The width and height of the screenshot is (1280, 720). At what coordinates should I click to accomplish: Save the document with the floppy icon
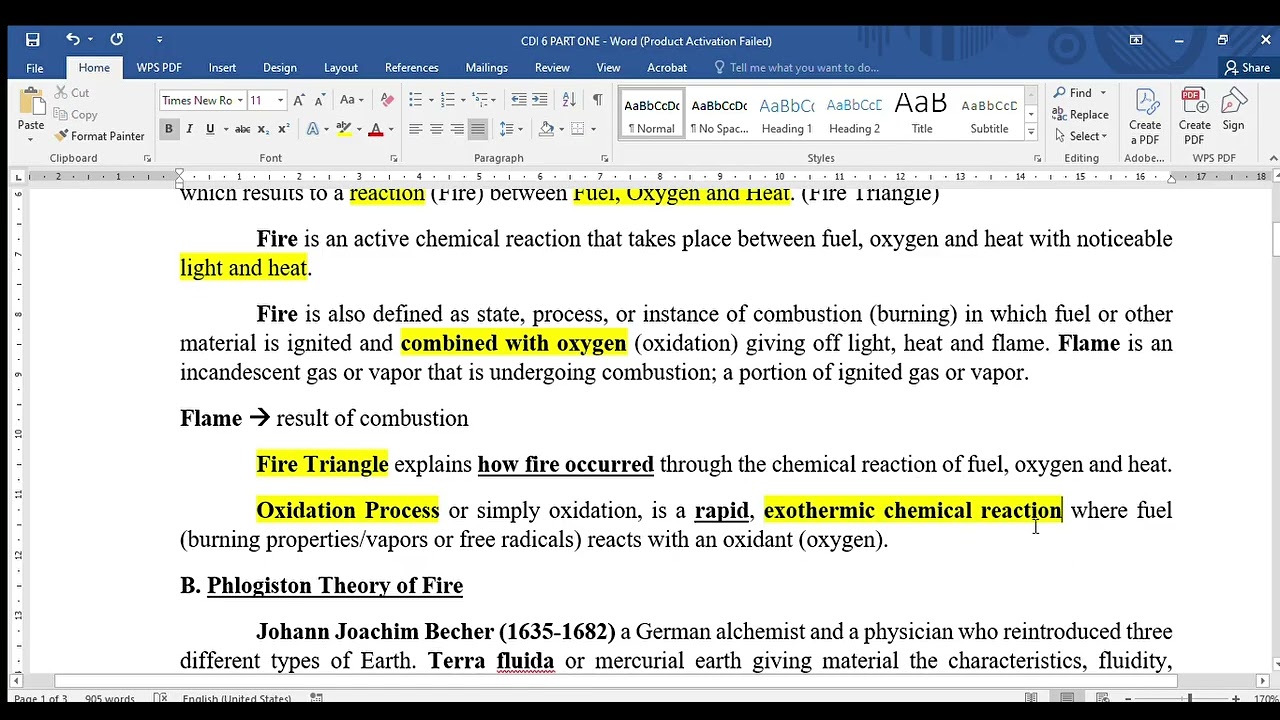coord(32,40)
